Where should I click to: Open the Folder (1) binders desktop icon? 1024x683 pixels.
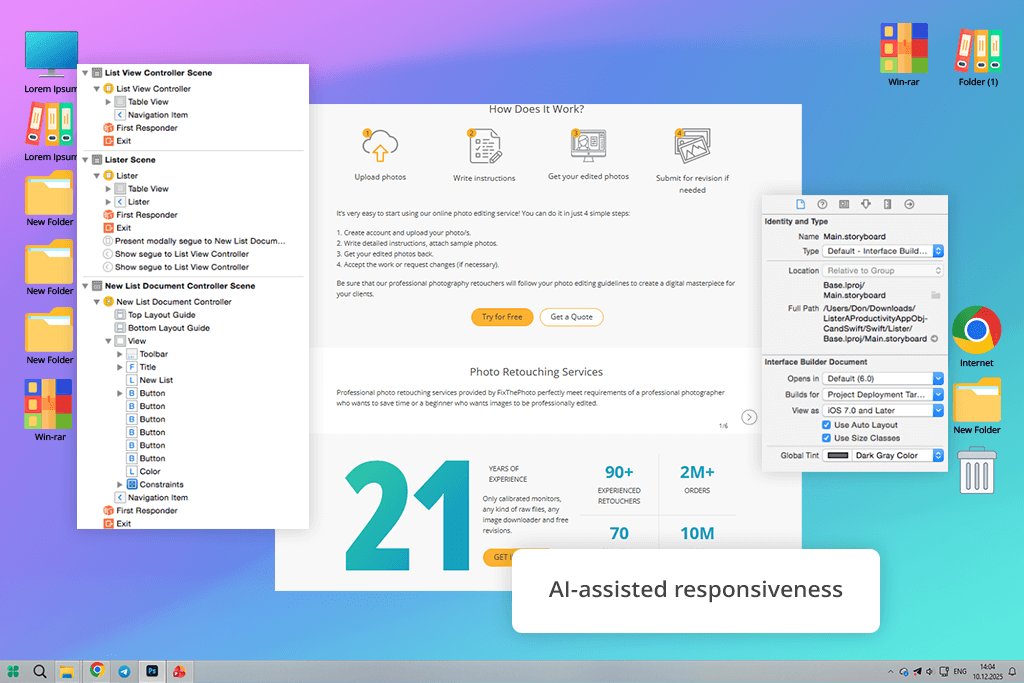tap(978, 50)
